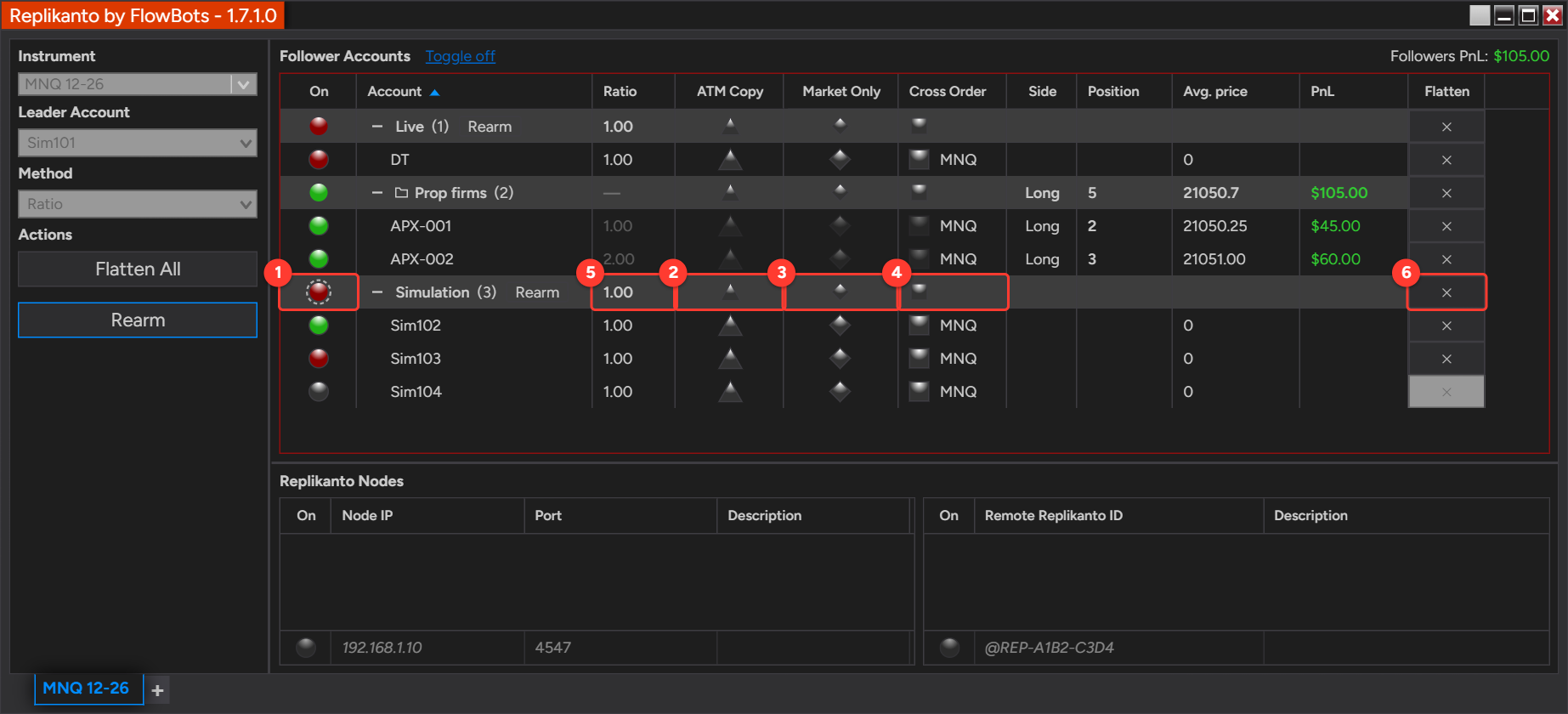Viewport: 1568px width, 714px height.
Task: Toggle ATM Copy triangle for Sim104
Action: (730, 391)
